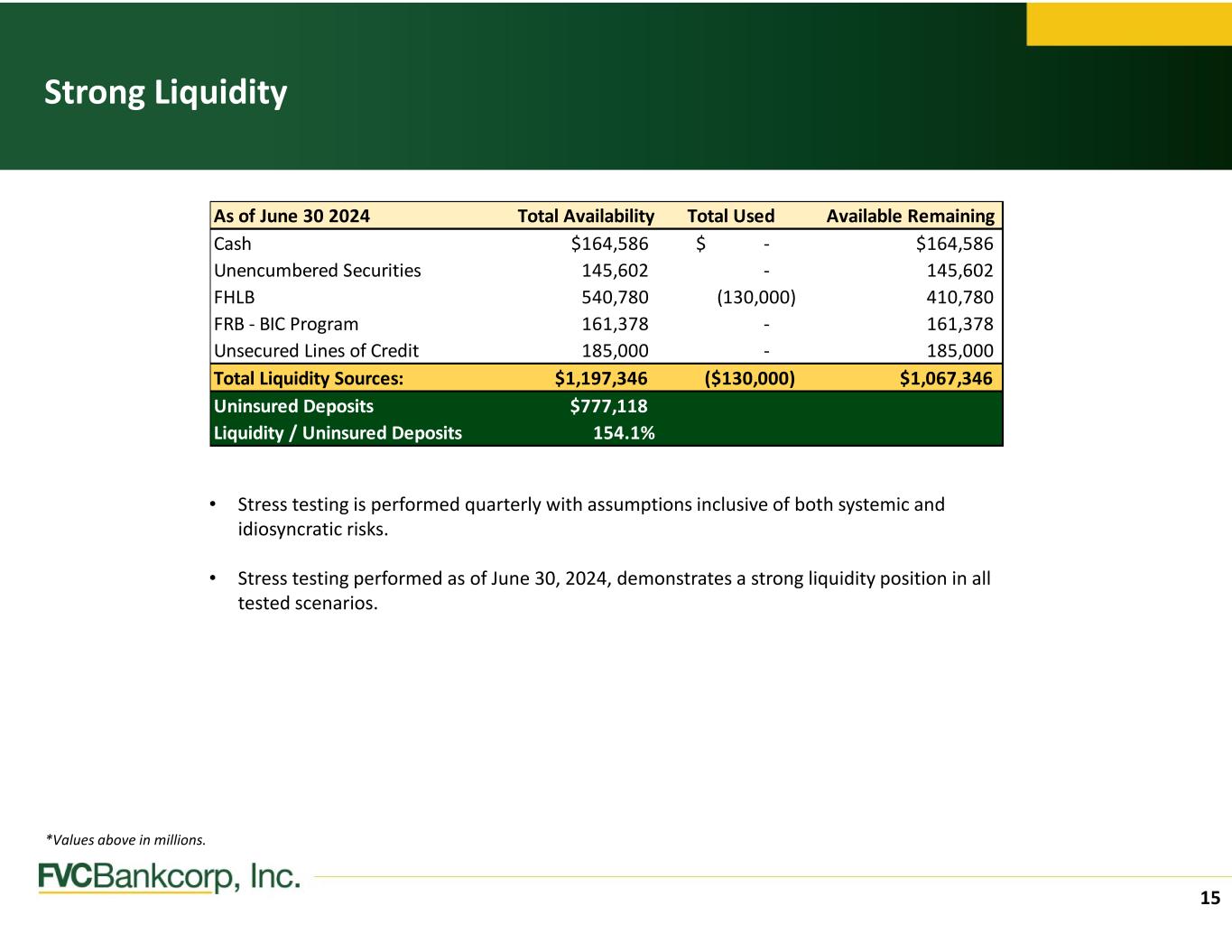Click the FVCBankcorp, Inc. logo
The height and width of the screenshot is (952, 1232).
(x=169, y=877)
